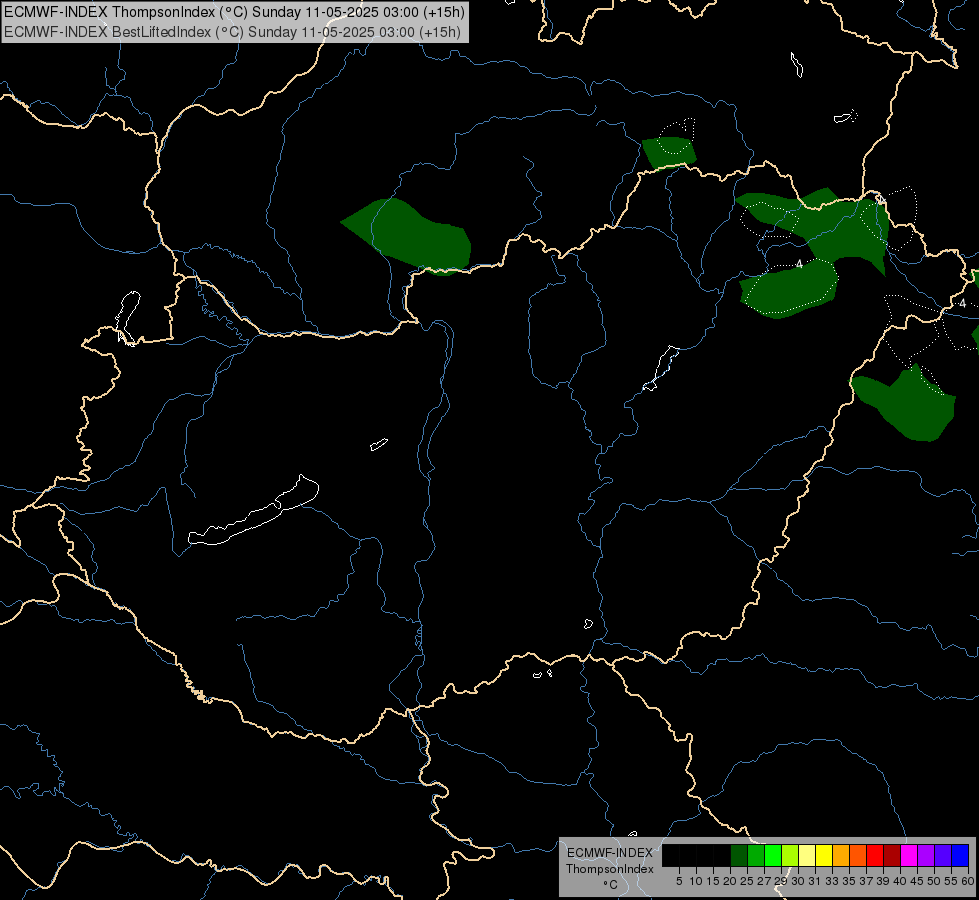Click the legend tick value '33'

pyautogui.click(x=832, y=881)
